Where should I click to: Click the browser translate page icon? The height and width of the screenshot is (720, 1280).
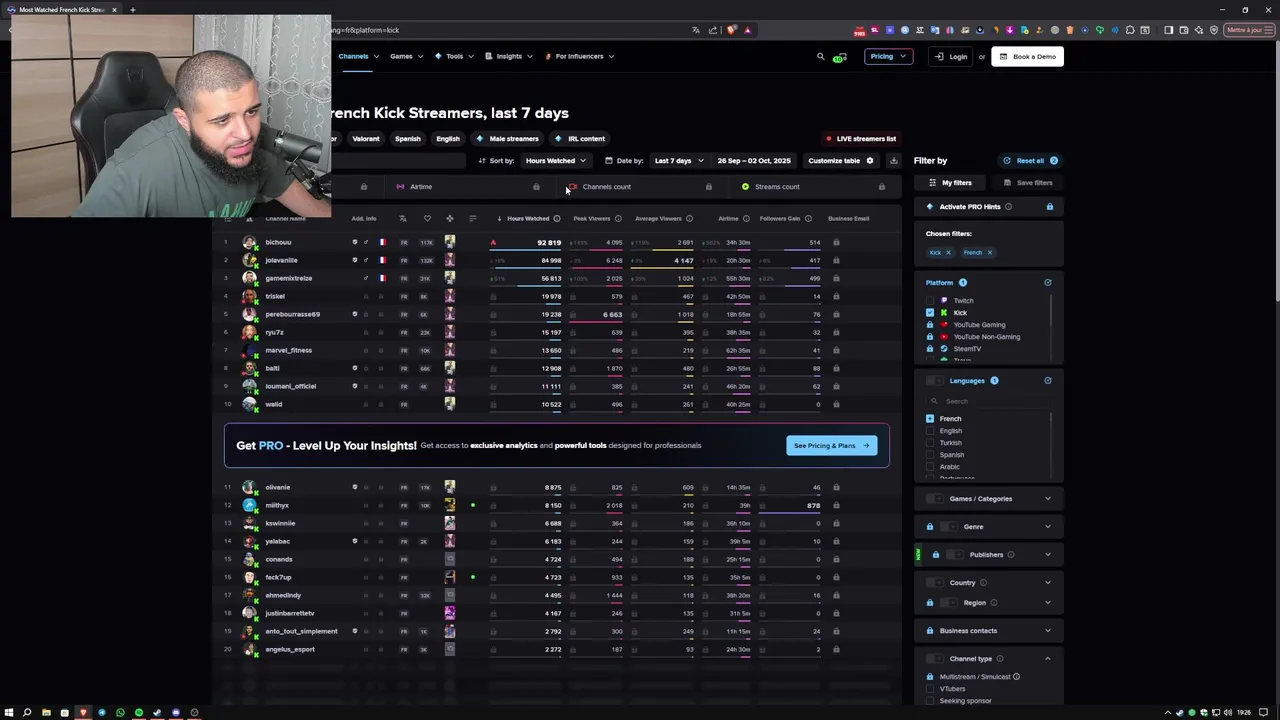point(696,30)
